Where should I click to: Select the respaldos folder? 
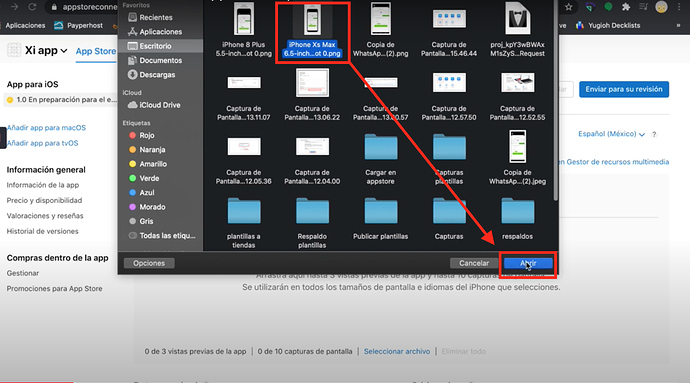517,218
